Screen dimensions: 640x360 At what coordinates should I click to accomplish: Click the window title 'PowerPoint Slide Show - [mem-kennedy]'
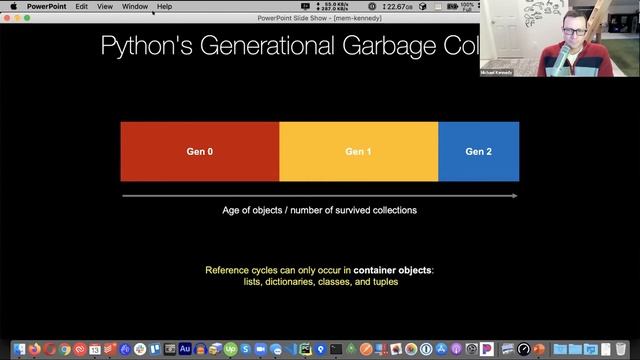320,18
